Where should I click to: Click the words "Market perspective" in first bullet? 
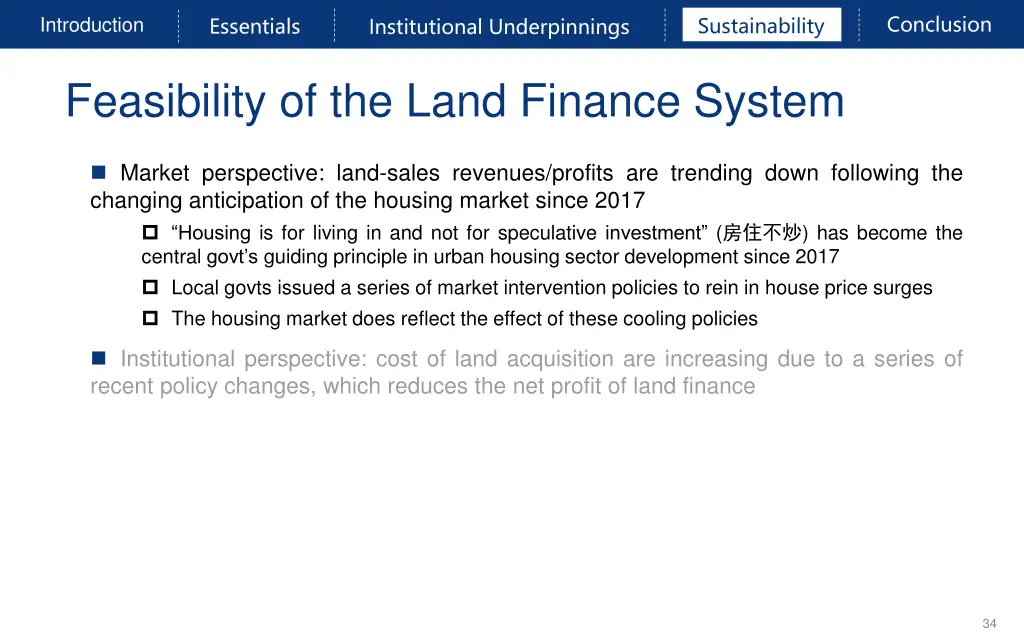click(x=216, y=173)
